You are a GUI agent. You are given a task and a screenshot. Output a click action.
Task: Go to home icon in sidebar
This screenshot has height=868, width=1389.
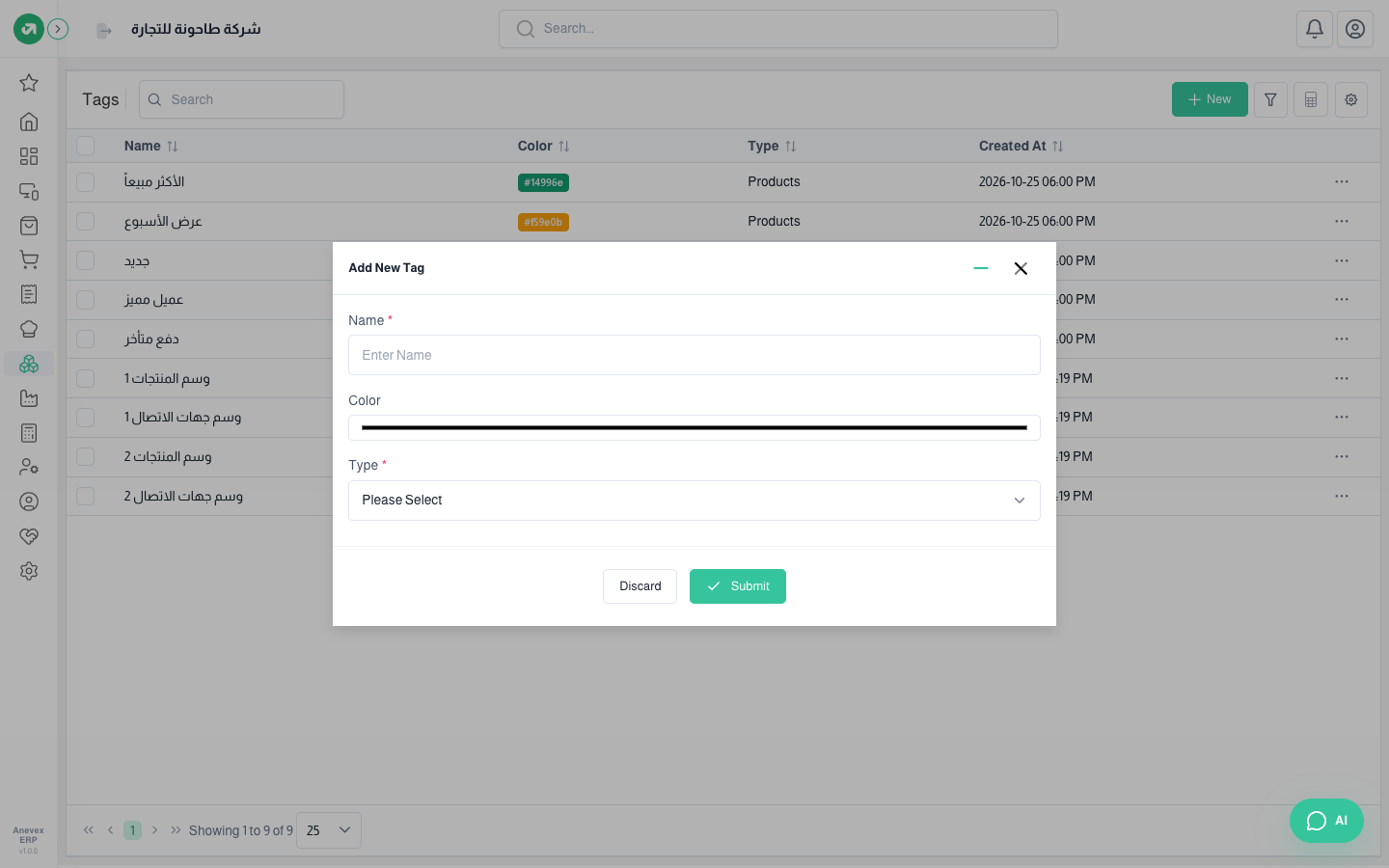click(x=29, y=122)
